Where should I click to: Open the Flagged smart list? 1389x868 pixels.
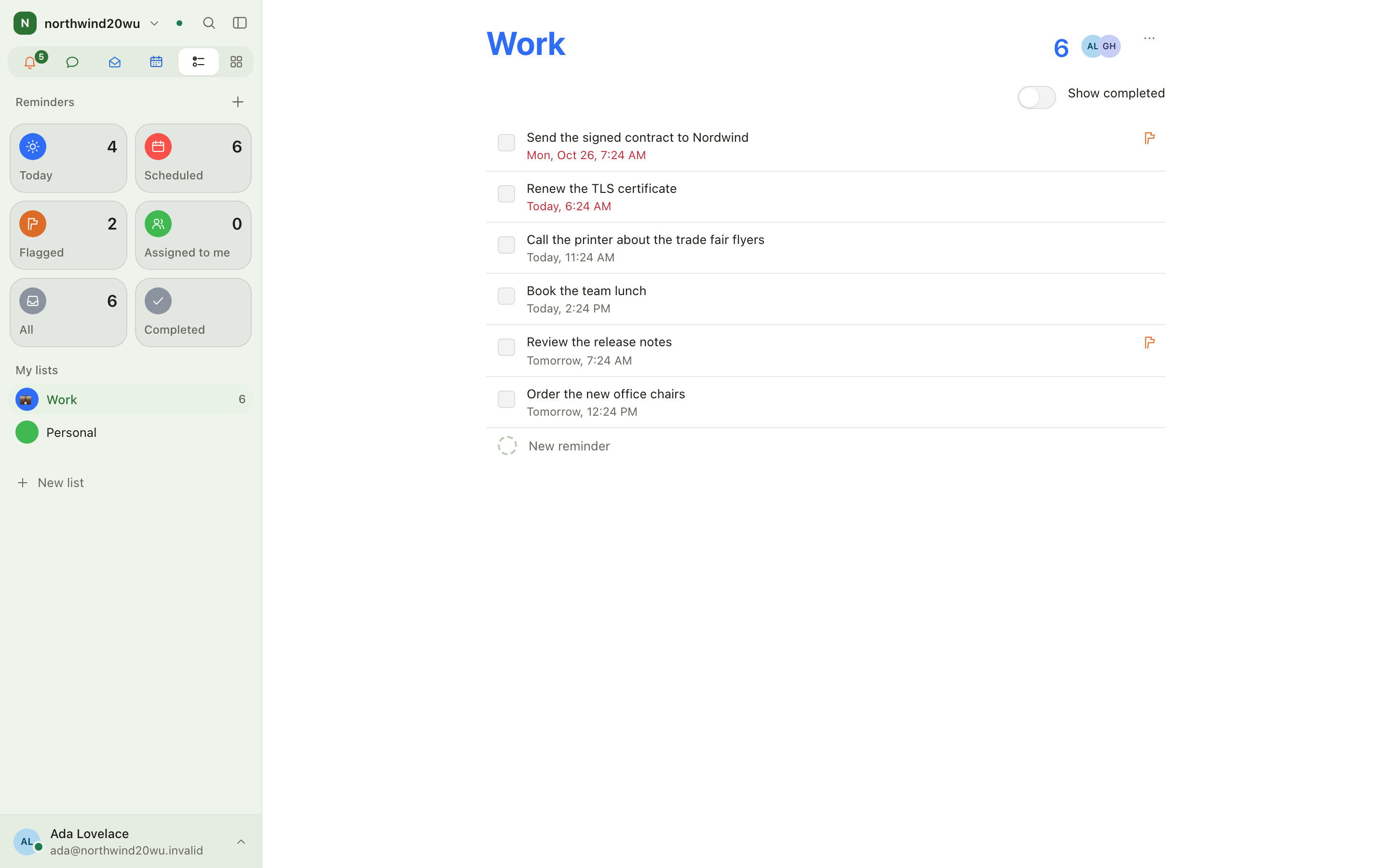pyautogui.click(x=68, y=235)
